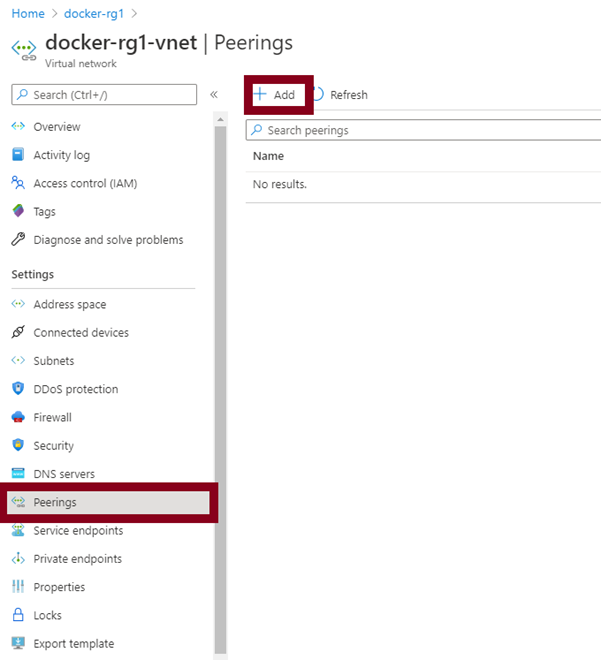Open the DDoS protection menu label

pyautogui.click(x=76, y=389)
